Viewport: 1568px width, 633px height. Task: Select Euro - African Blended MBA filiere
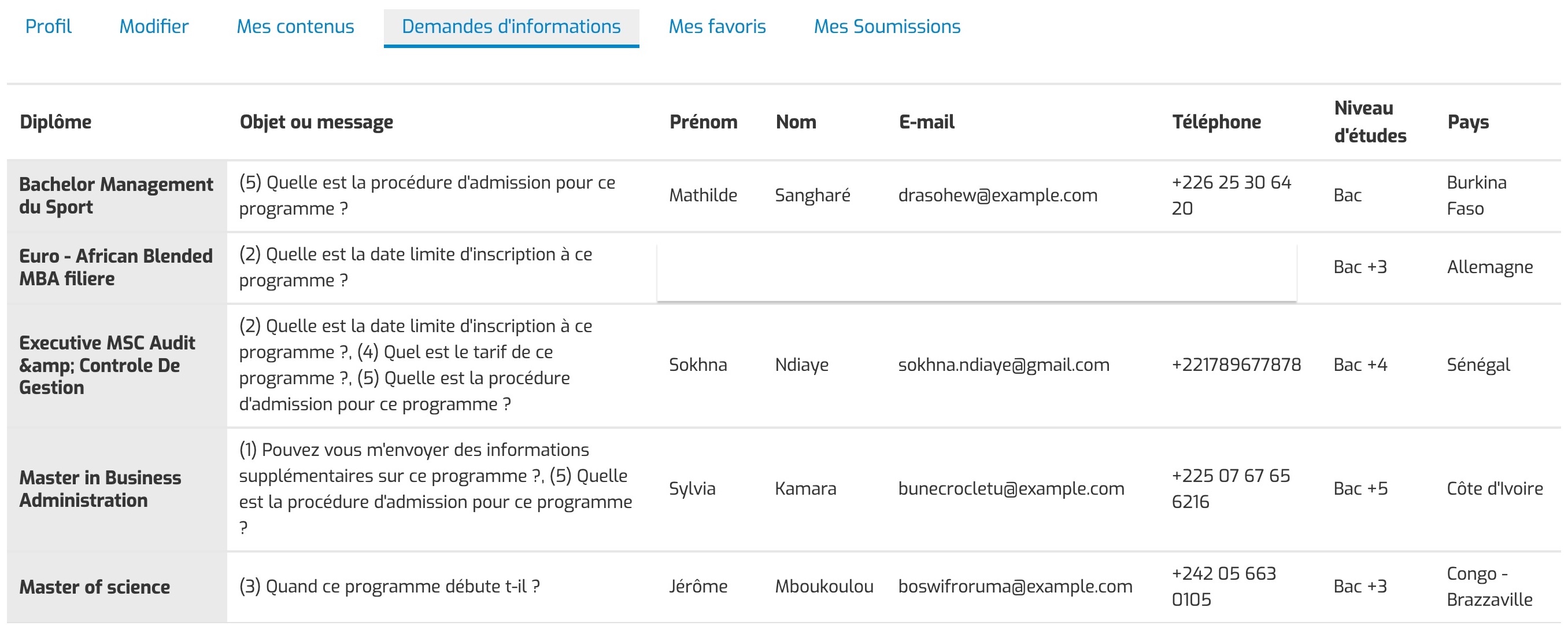[116, 267]
